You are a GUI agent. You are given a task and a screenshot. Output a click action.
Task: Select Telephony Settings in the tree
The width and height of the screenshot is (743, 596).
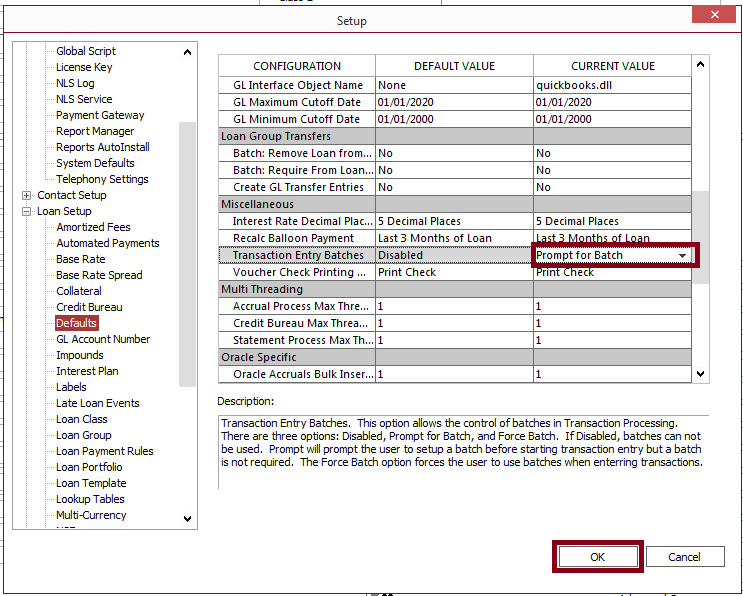point(102,179)
